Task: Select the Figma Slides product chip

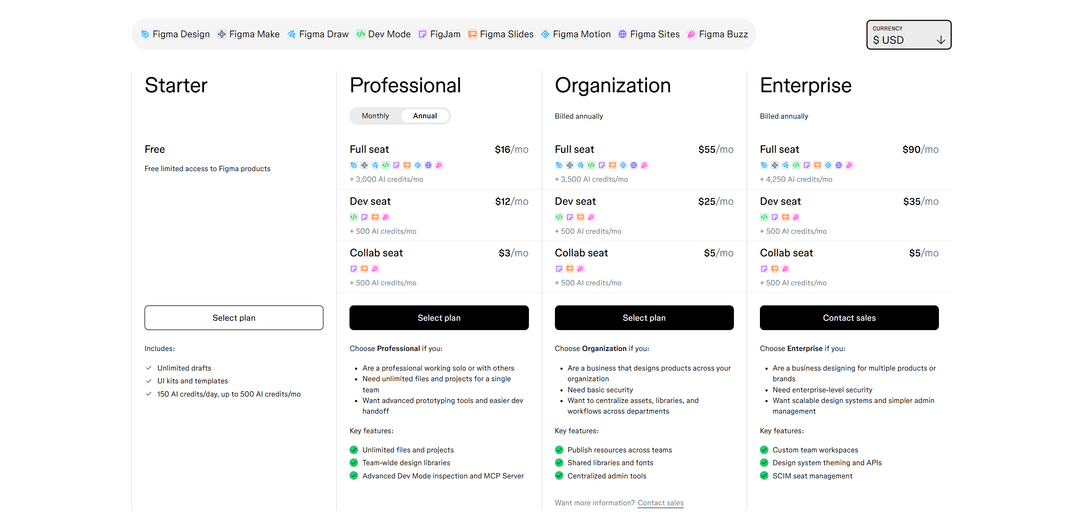Action: [501, 34]
